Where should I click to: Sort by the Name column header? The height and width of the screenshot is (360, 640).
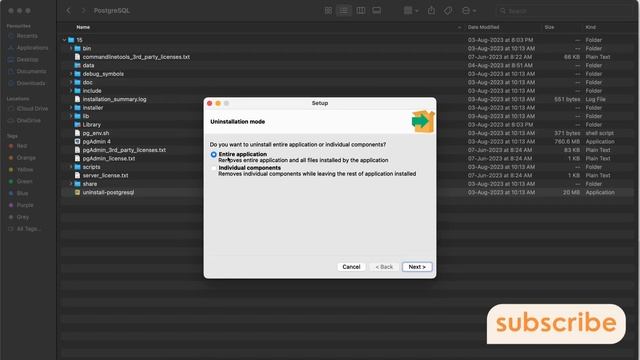[x=83, y=27]
